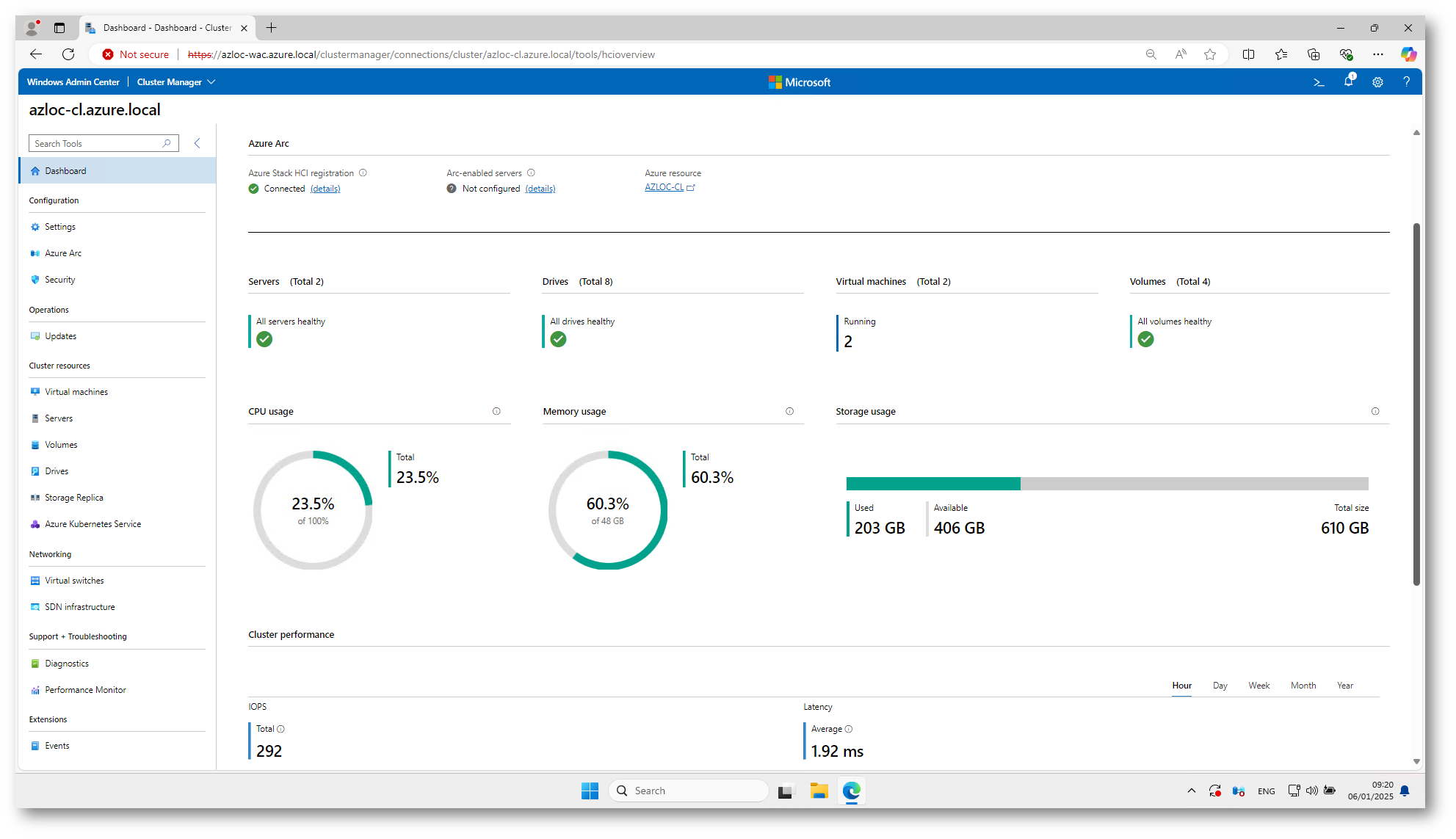The image size is (1456, 839).
Task: Click Storage usage info icon
Action: point(1375,411)
